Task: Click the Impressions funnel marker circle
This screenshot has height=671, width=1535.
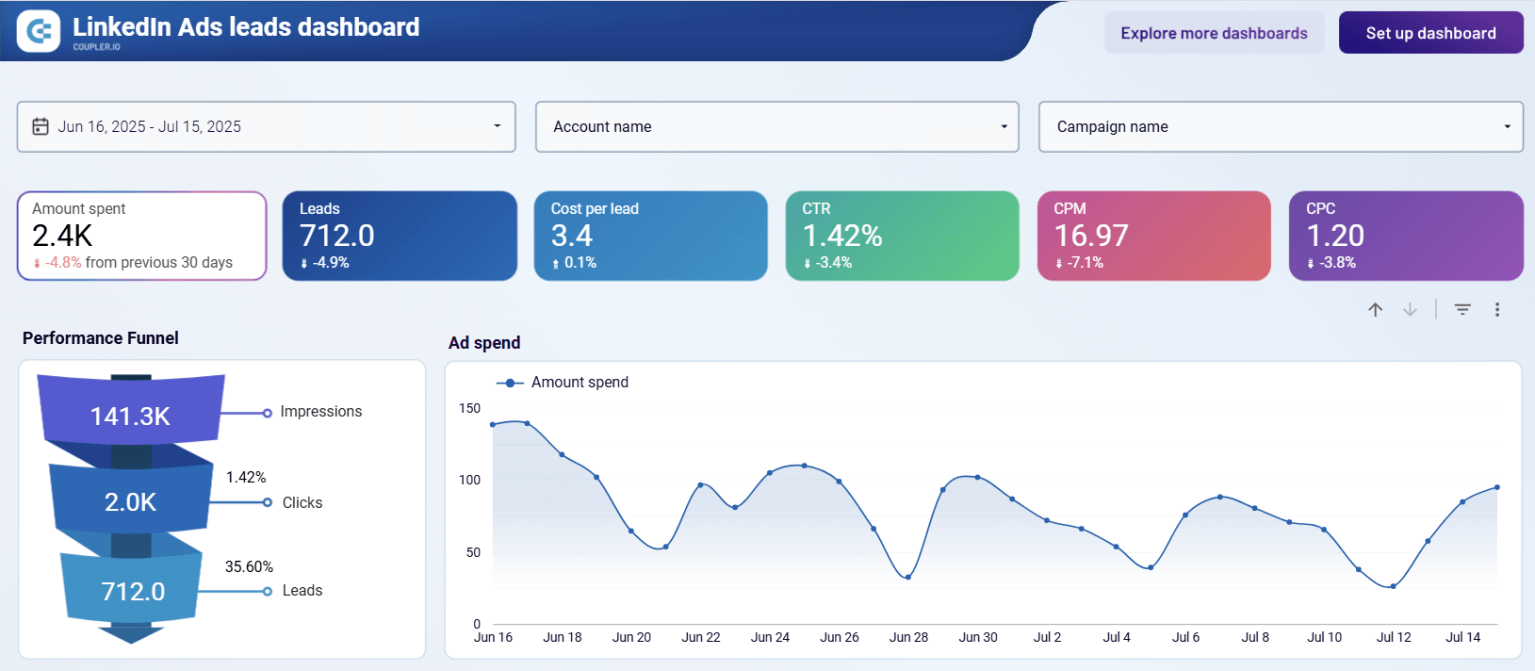Action: point(267,413)
